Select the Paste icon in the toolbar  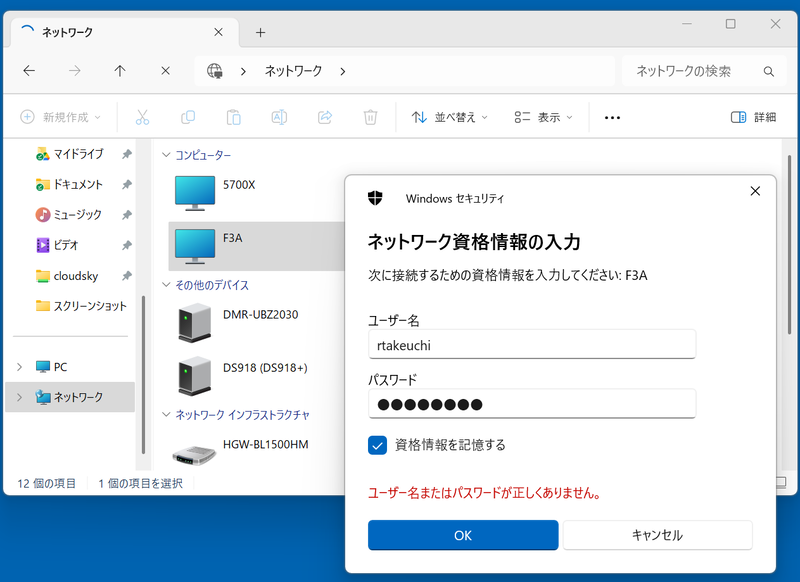tap(232, 117)
